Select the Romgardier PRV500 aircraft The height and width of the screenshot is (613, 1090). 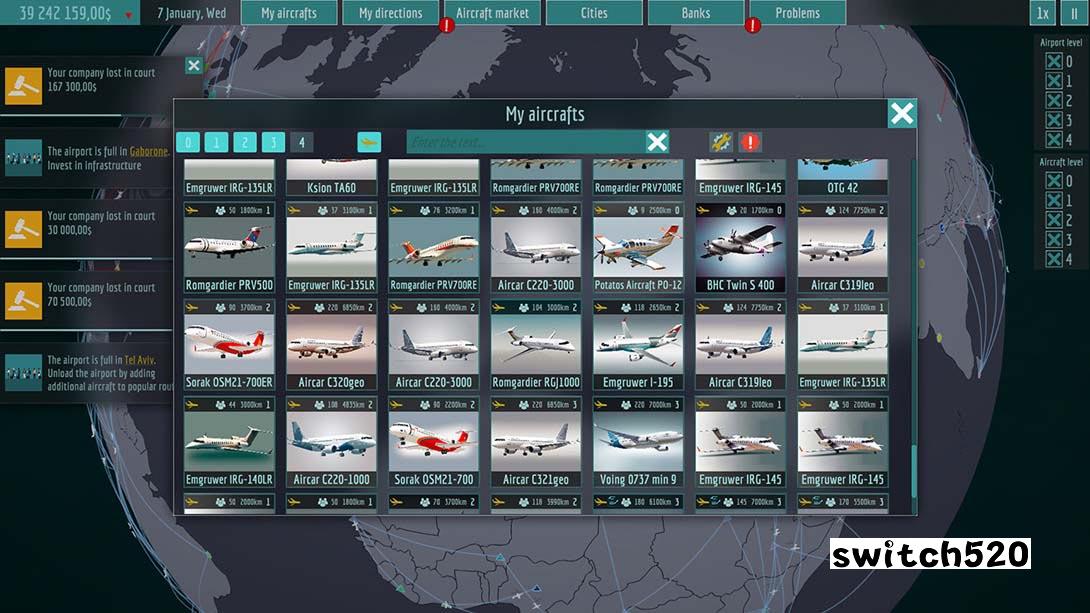coord(229,247)
